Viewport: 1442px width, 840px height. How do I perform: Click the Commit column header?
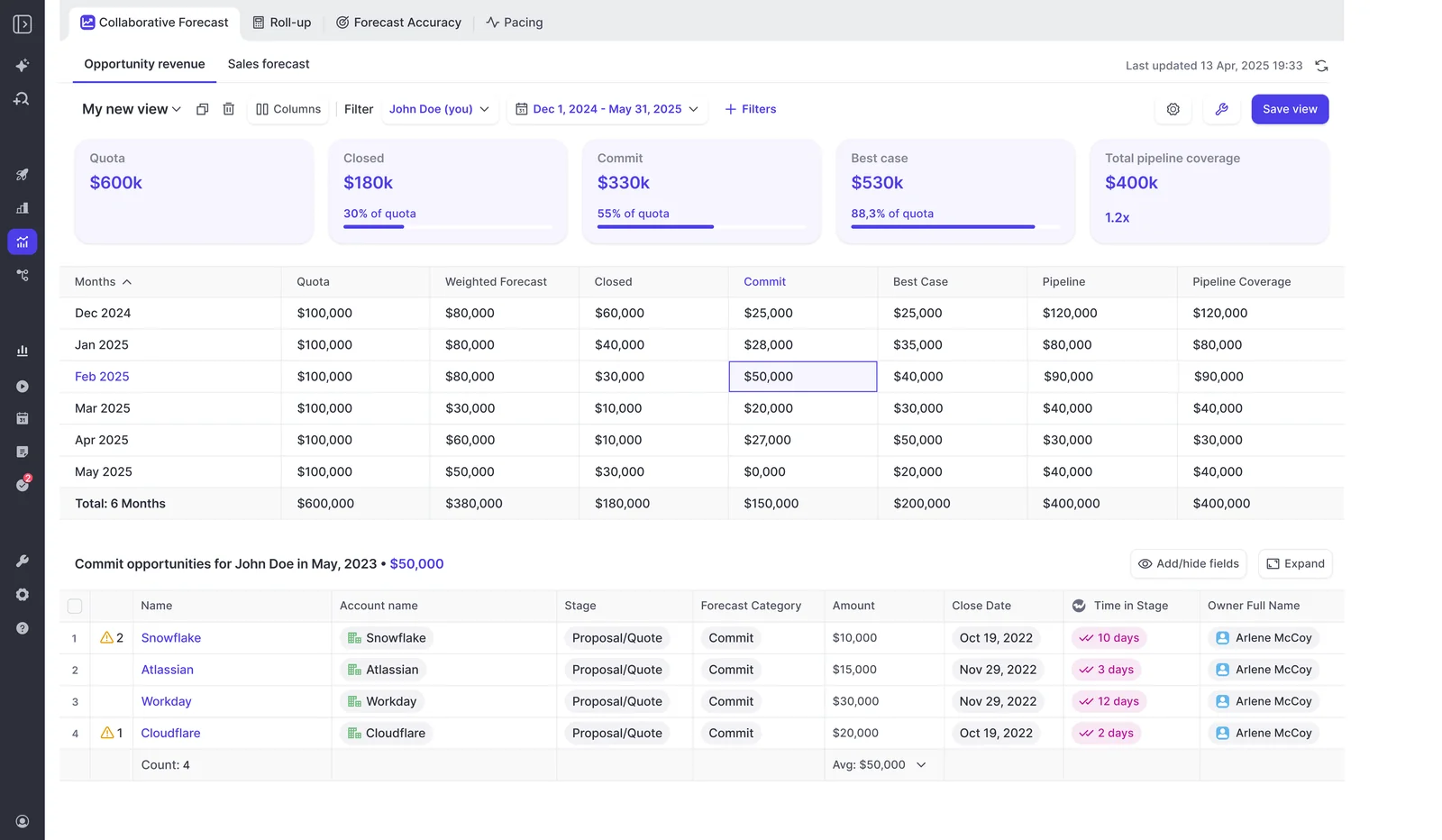[765, 282]
